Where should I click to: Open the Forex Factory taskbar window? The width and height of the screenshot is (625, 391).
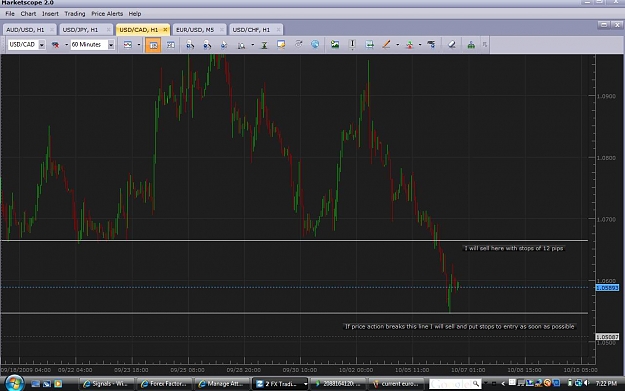click(164, 384)
